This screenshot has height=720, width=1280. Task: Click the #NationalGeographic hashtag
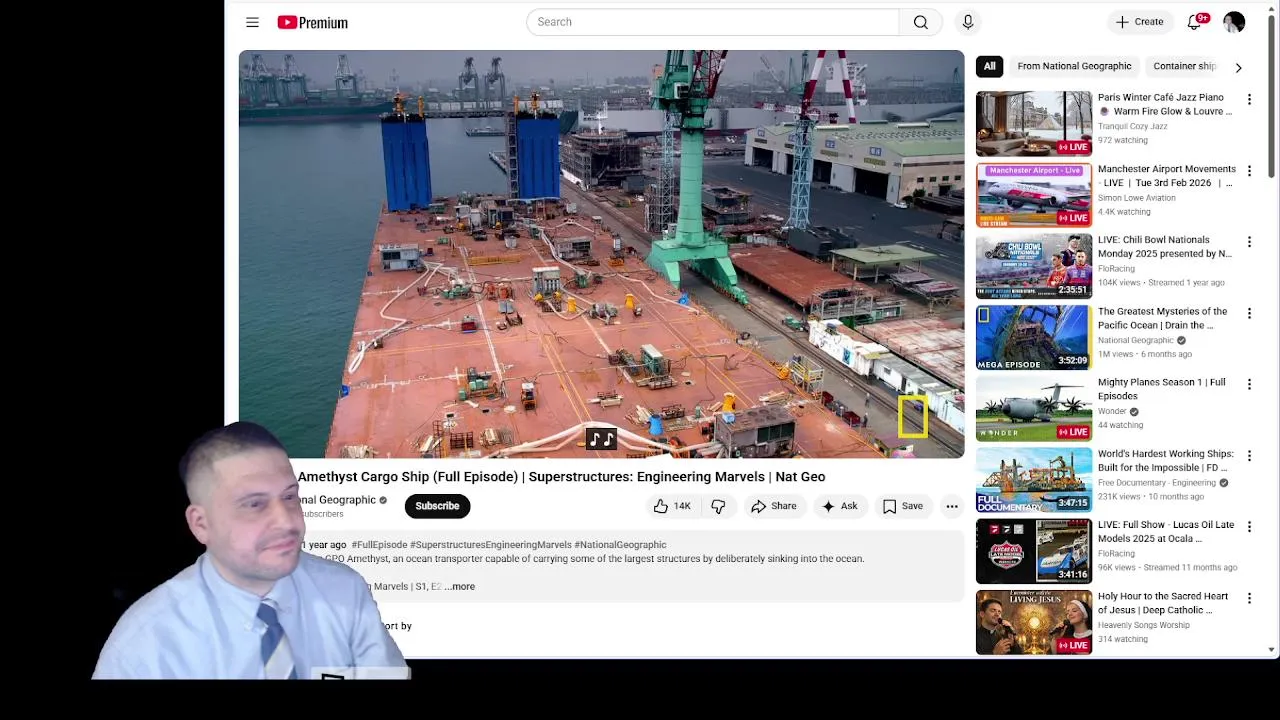[620, 545]
